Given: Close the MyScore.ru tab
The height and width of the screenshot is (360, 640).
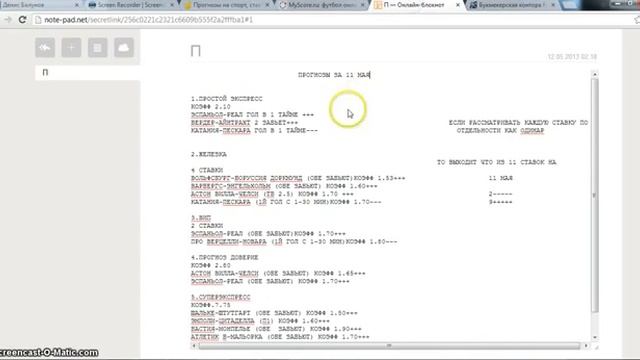Looking at the screenshot, I should tap(363, 5).
